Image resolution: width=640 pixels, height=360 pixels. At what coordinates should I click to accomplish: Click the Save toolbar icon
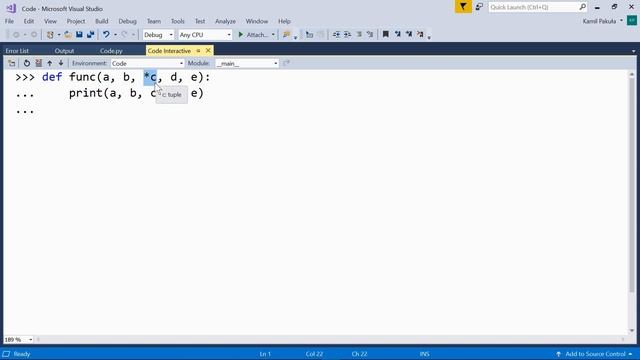pyautogui.click(x=79, y=35)
